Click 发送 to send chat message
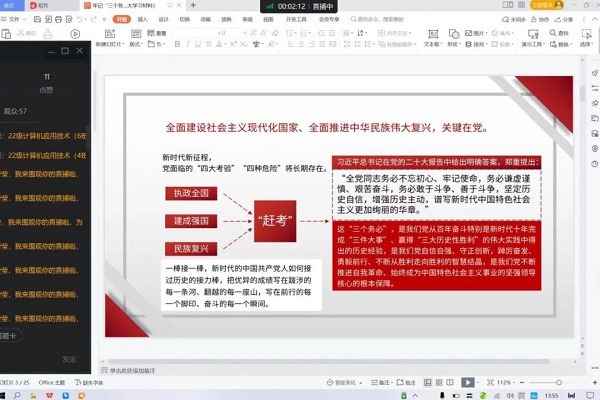600x400 pixels. click(x=69, y=359)
